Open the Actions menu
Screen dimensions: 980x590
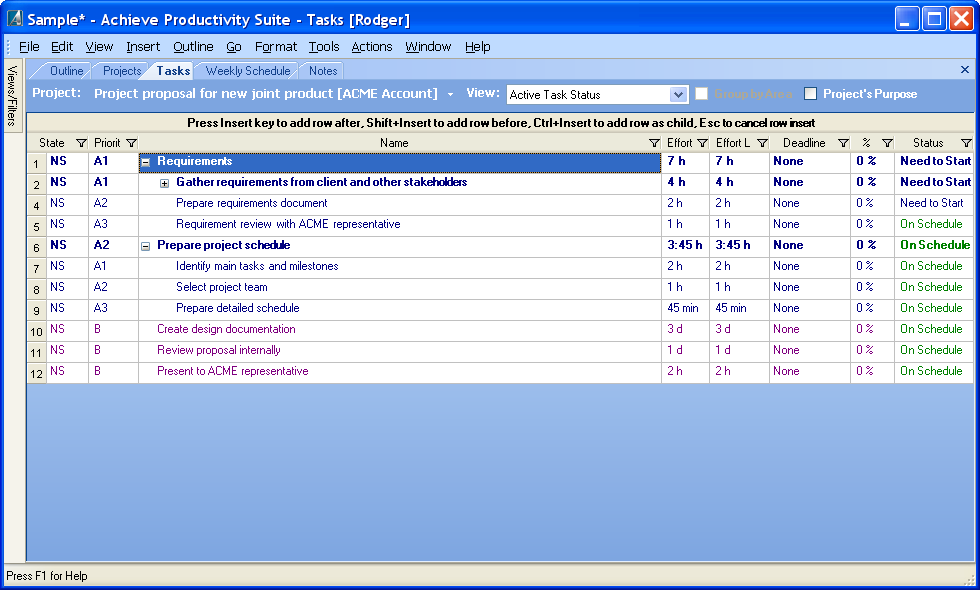(x=372, y=47)
